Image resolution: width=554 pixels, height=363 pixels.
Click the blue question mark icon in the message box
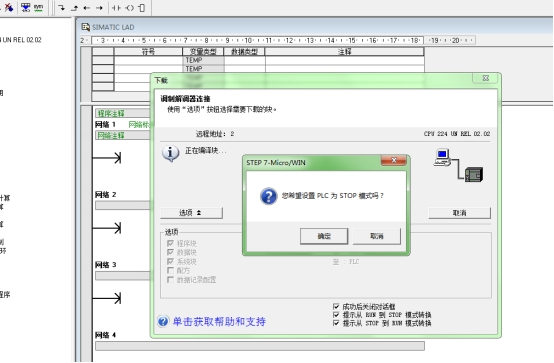pyautogui.click(x=269, y=196)
